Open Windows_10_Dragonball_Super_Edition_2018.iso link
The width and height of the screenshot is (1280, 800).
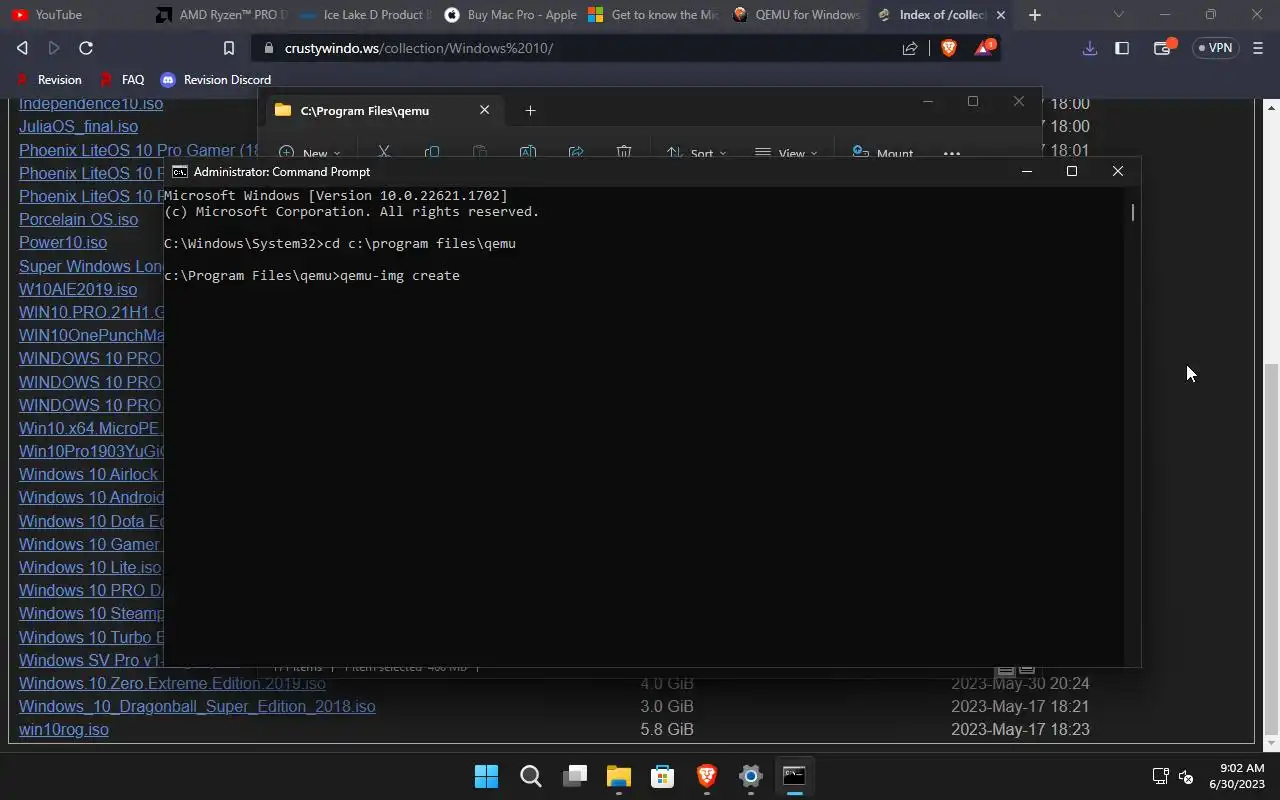(x=197, y=706)
